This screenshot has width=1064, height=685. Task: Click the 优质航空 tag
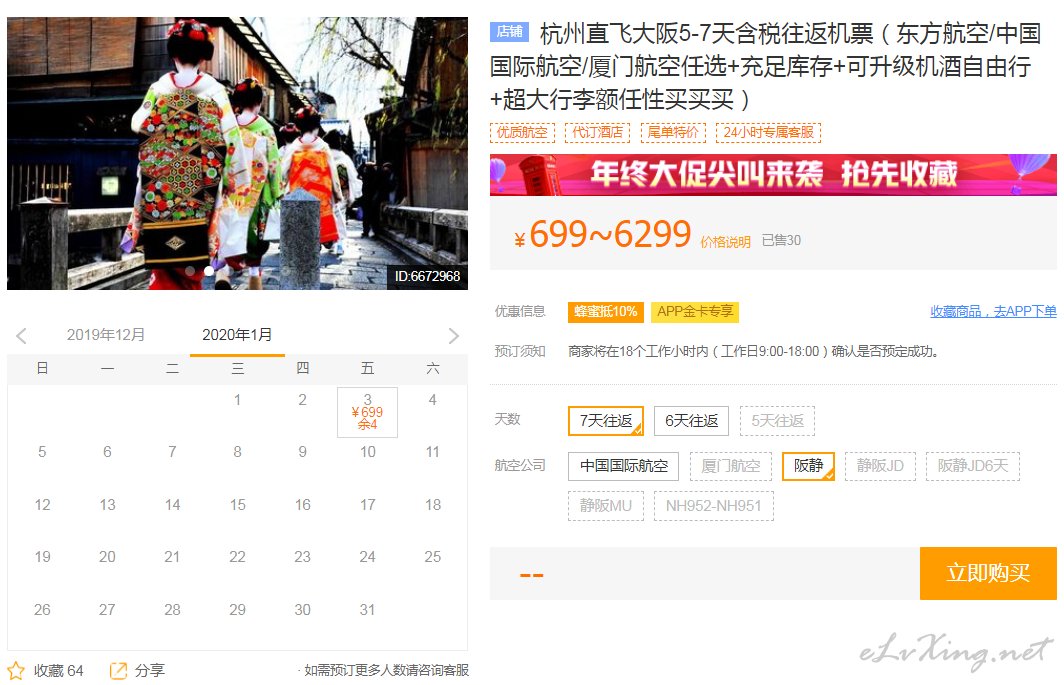point(522,132)
